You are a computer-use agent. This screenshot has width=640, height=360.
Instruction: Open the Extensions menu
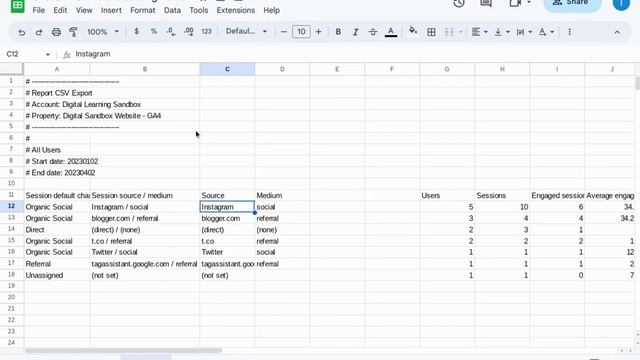point(236,10)
